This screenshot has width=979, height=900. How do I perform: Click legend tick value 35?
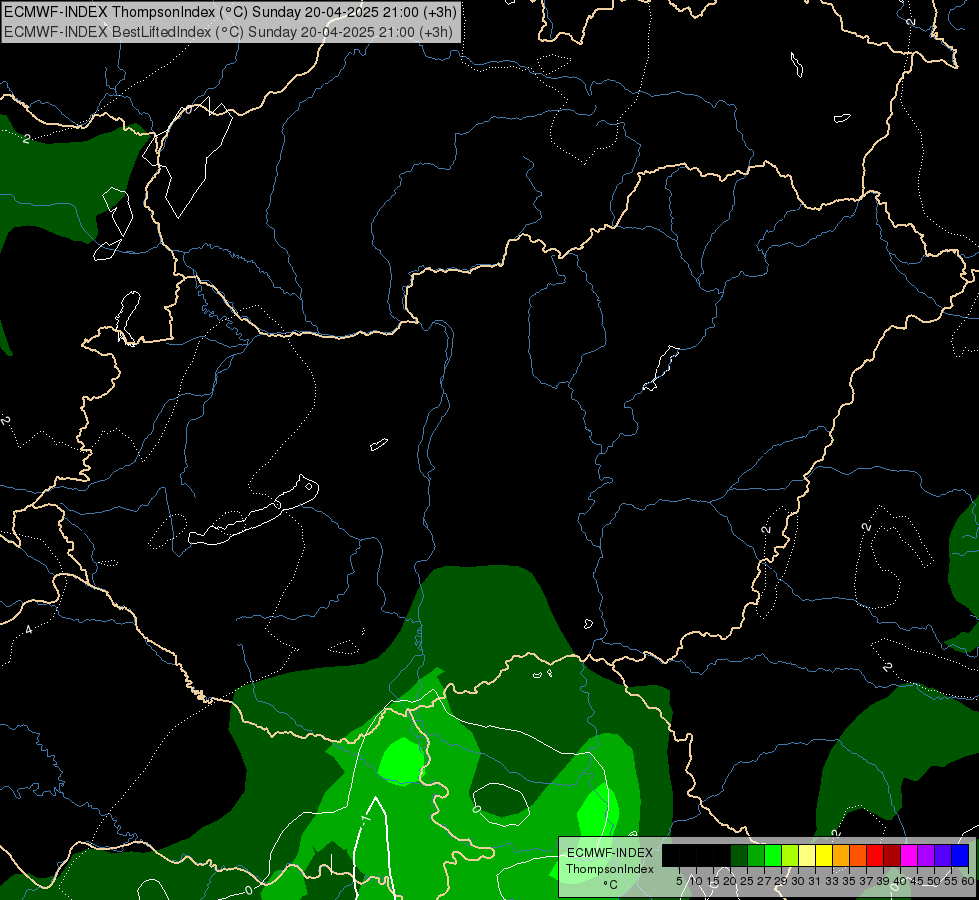[x=849, y=881]
